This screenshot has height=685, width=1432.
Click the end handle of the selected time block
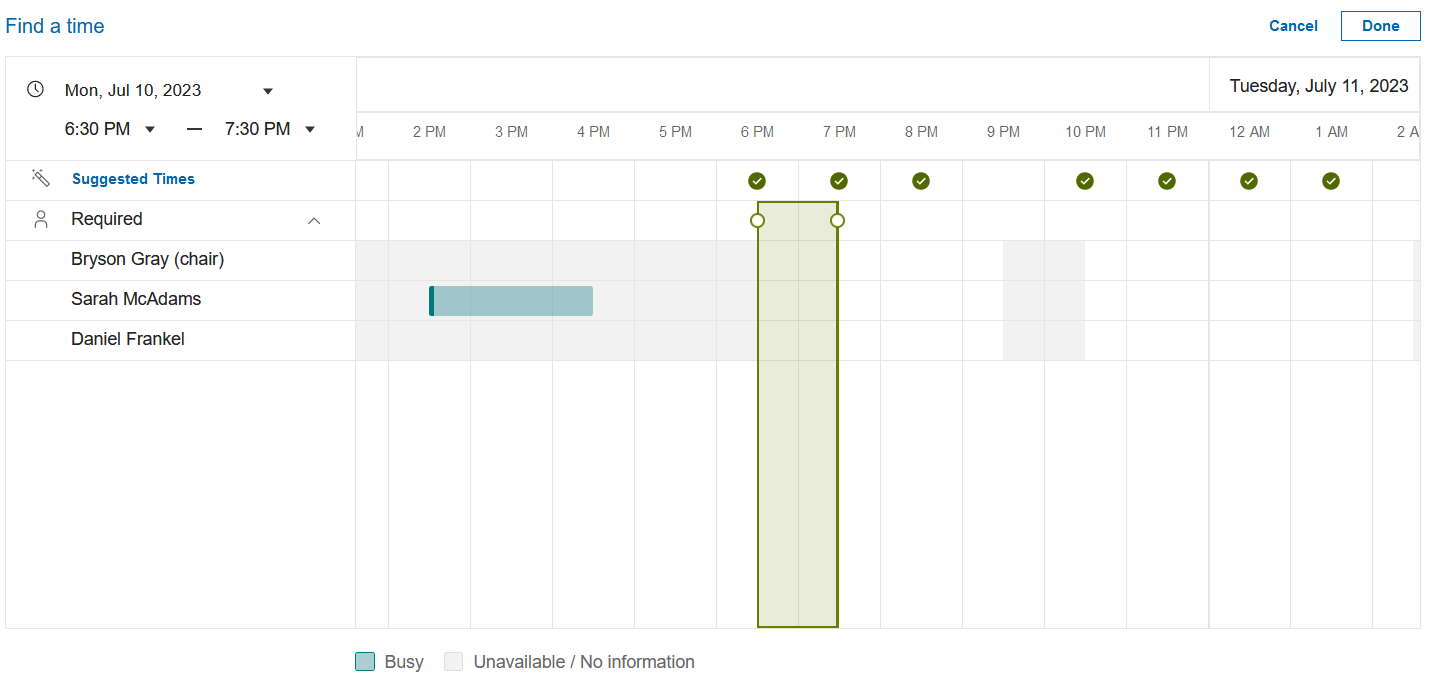click(x=838, y=220)
